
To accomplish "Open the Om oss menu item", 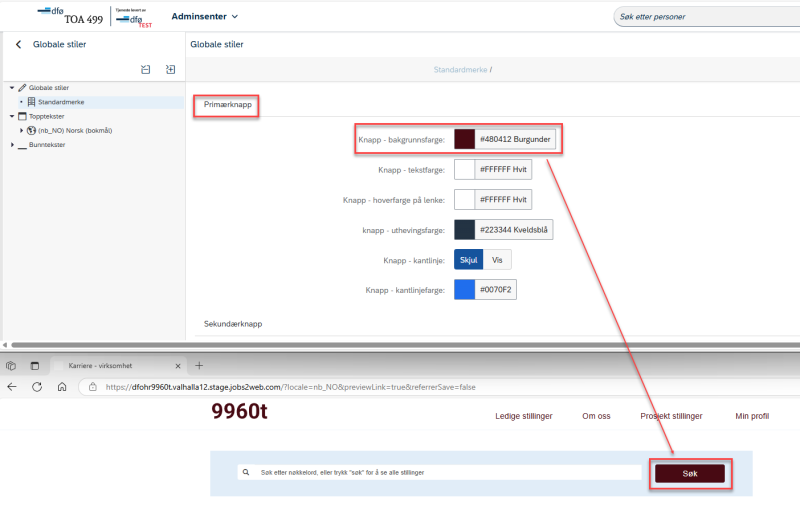I will [596, 416].
